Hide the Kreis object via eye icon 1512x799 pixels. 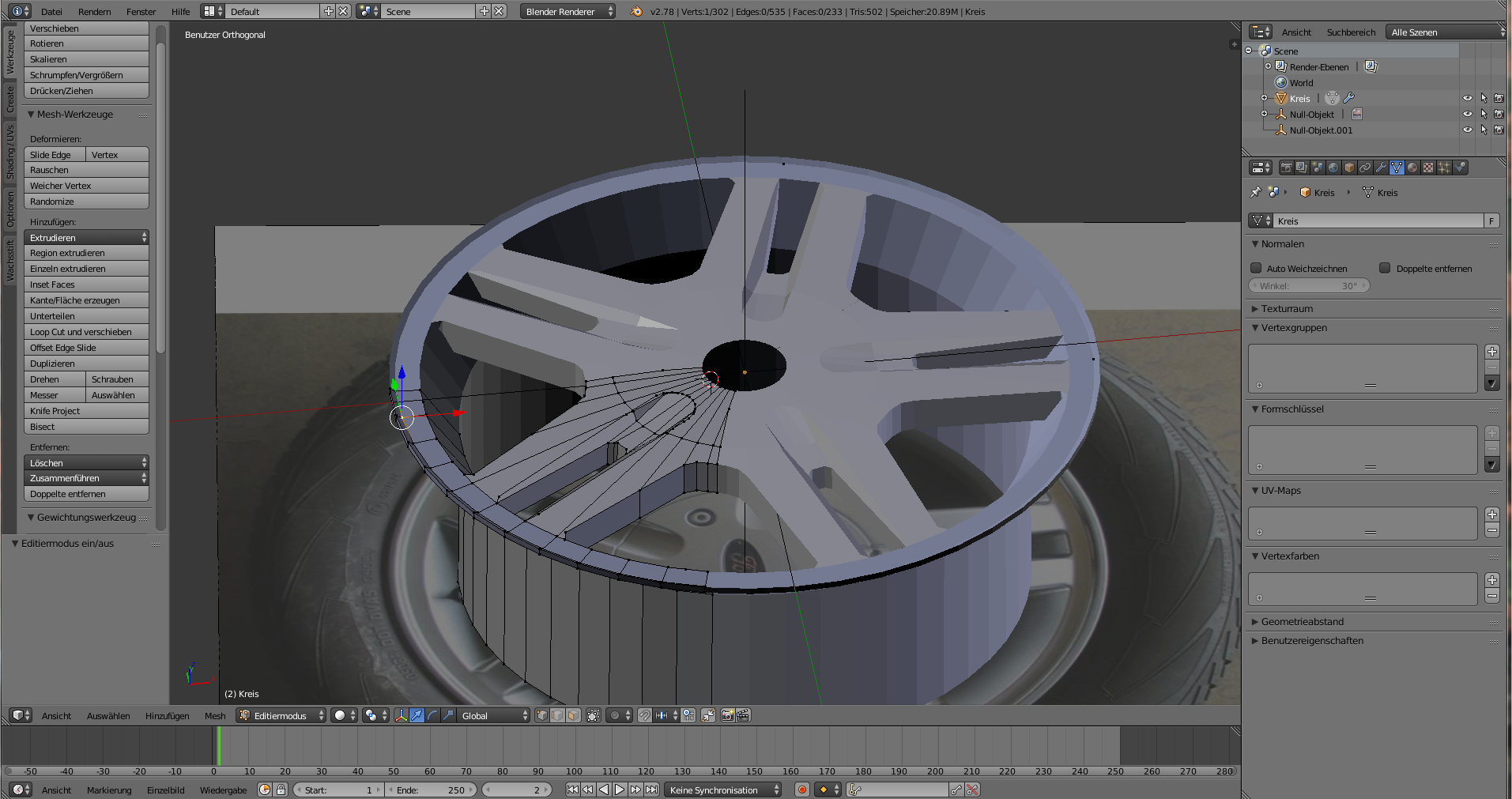click(1467, 99)
